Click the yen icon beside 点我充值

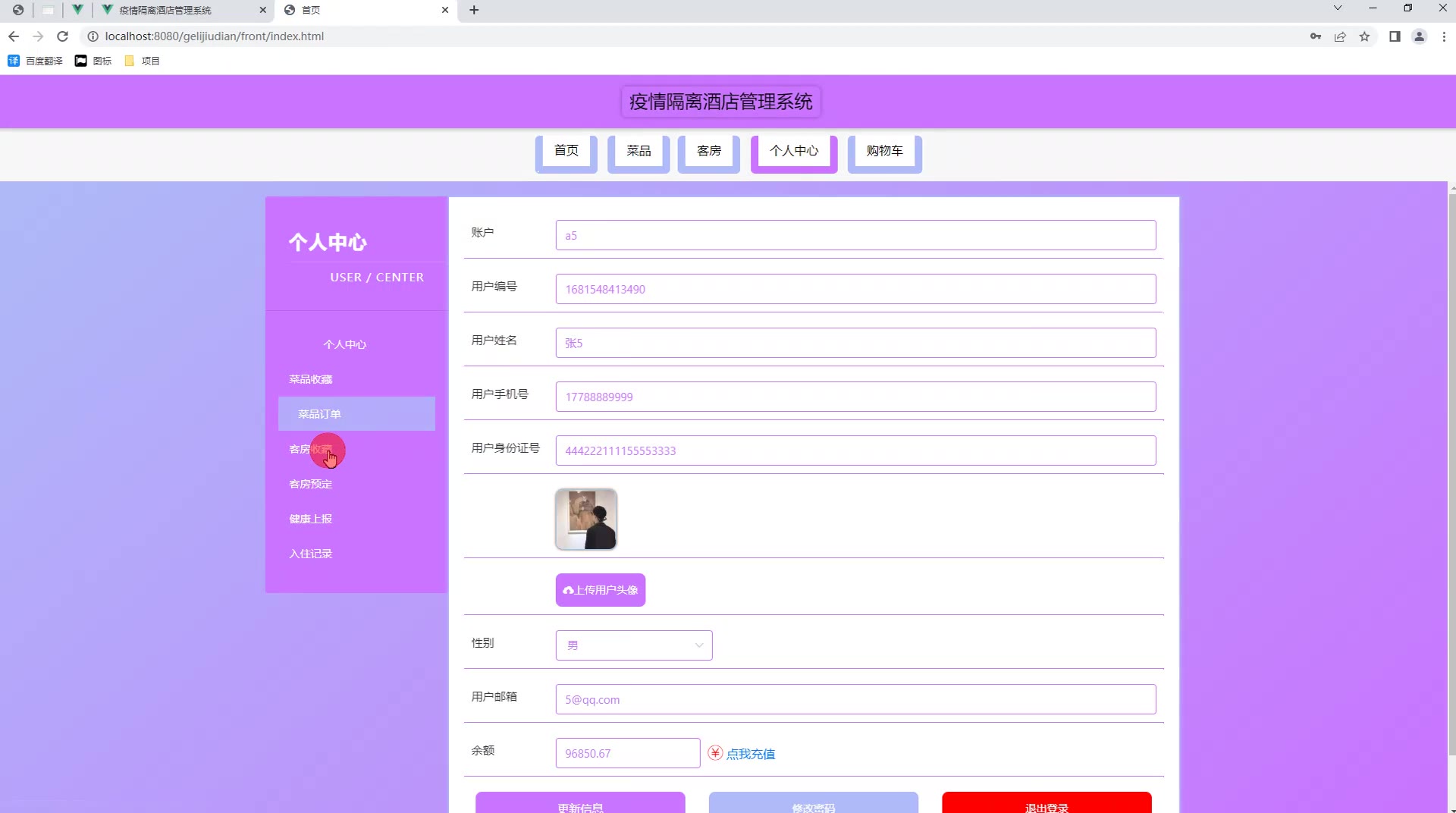tap(715, 753)
